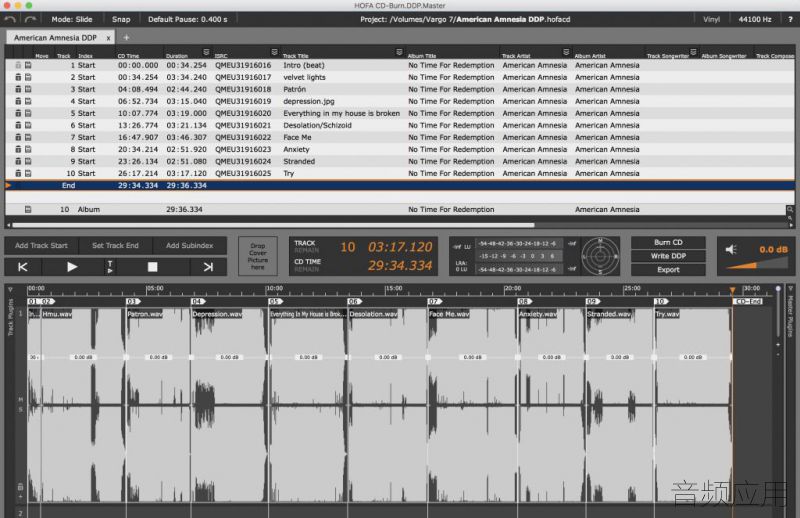Click the track list horizontal scrollbar
Screen dimensions: 800x518
[x=273, y=225]
